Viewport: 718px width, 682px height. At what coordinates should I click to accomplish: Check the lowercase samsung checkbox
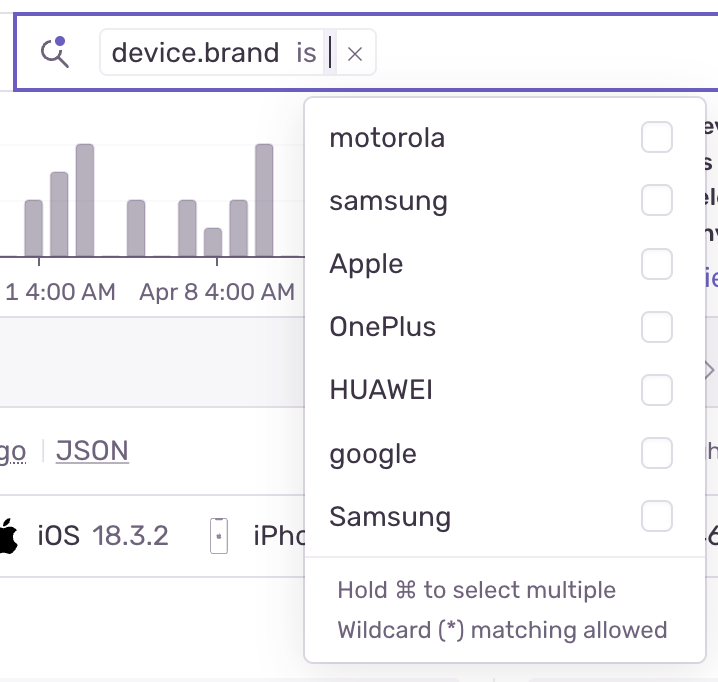pos(657,200)
